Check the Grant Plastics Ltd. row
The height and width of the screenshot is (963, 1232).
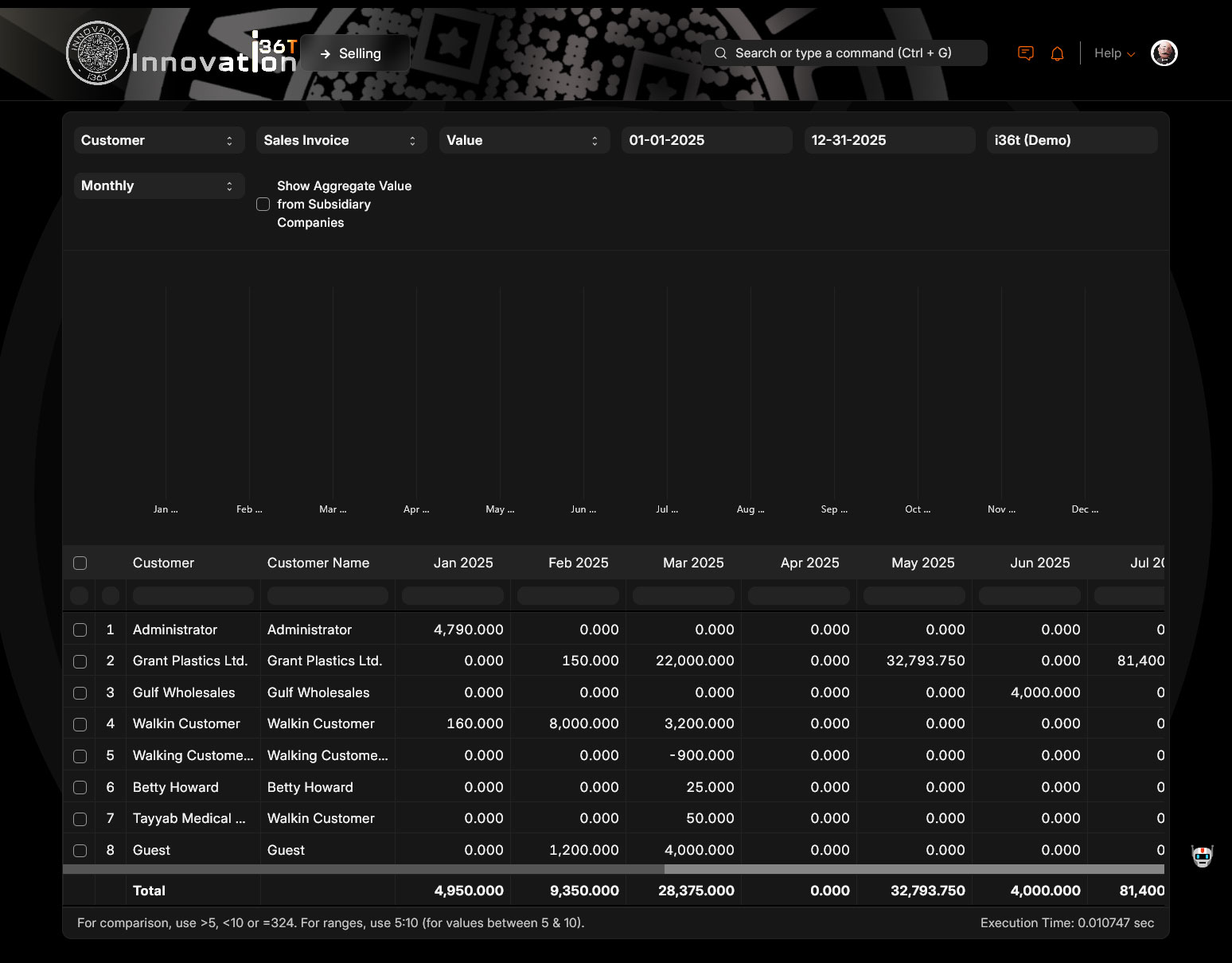click(x=80, y=661)
